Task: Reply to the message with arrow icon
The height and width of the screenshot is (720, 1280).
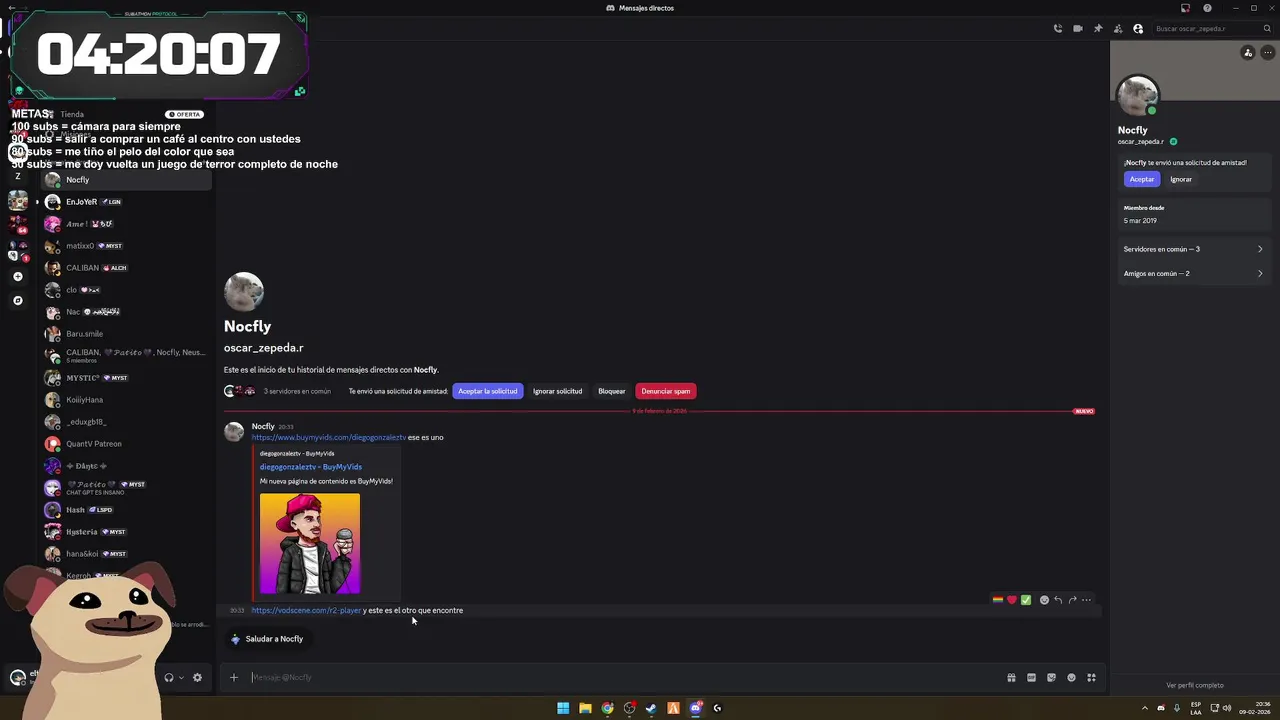Action: tap(1058, 600)
